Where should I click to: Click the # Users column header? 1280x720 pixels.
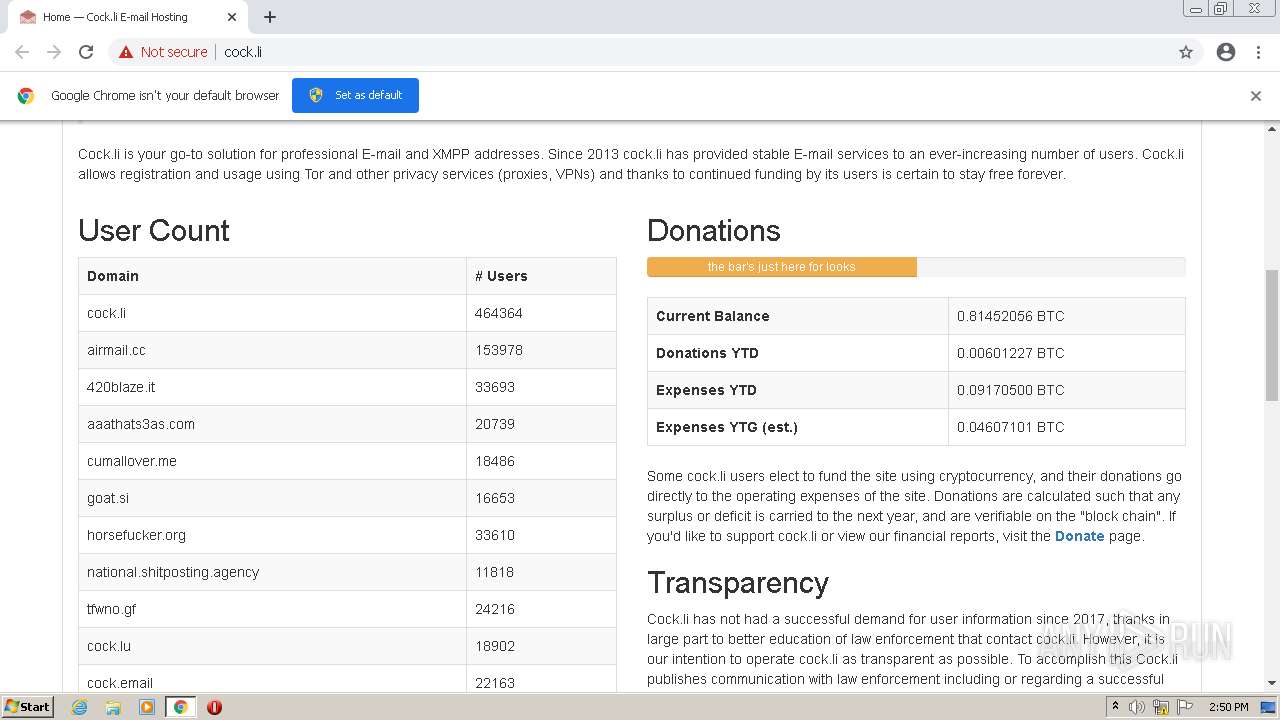(541, 276)
